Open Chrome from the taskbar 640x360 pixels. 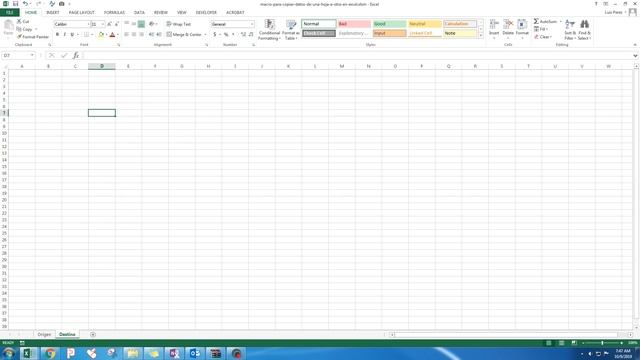coord(50,353)
